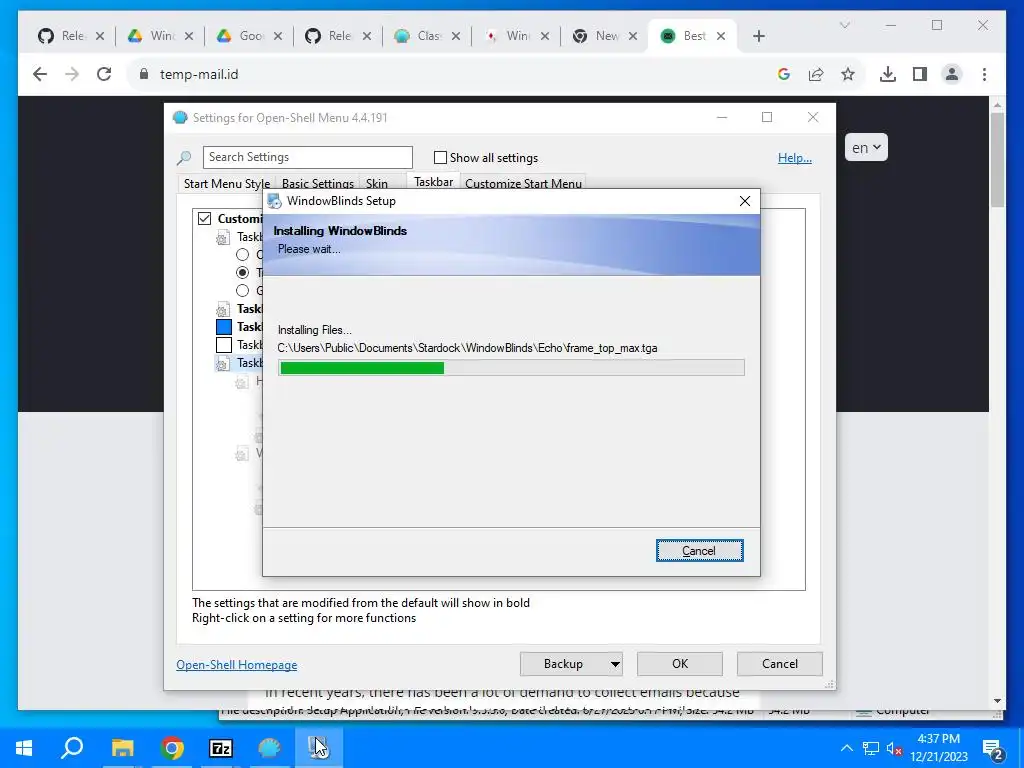Open the Chrome profile avatar
The width and height of the screenshot is (1024, 768).
(952, 74)
